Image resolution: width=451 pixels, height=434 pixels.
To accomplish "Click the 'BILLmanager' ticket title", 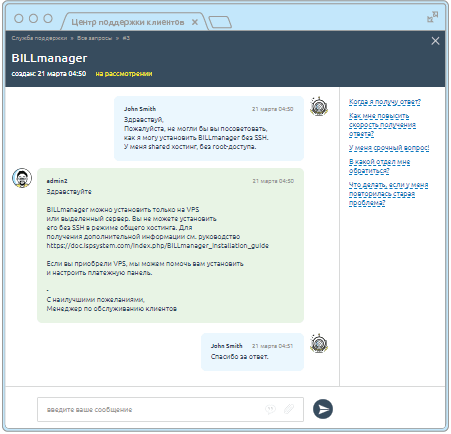I will [49, 58].
